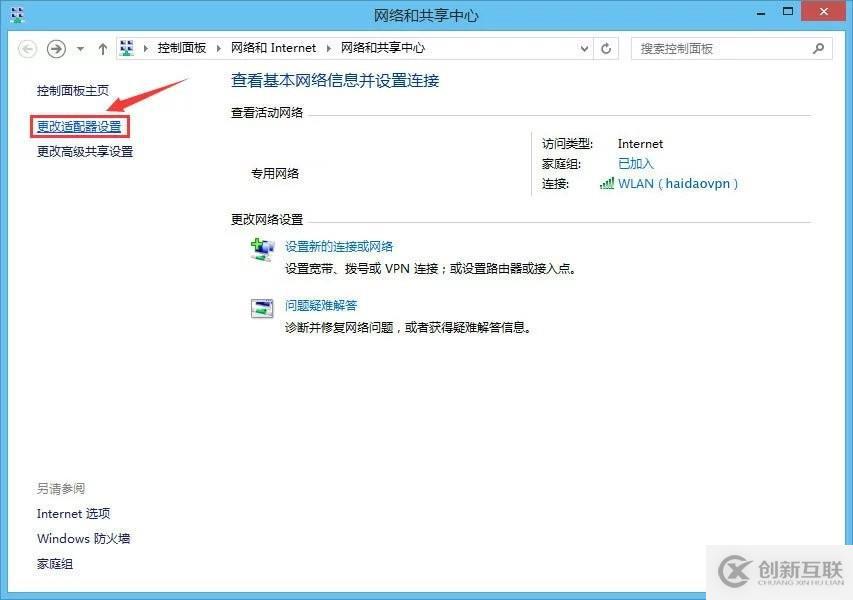Click the WLAN (haidaovpn) connection link
Screen dimensions: 853x600
[675, 184]
